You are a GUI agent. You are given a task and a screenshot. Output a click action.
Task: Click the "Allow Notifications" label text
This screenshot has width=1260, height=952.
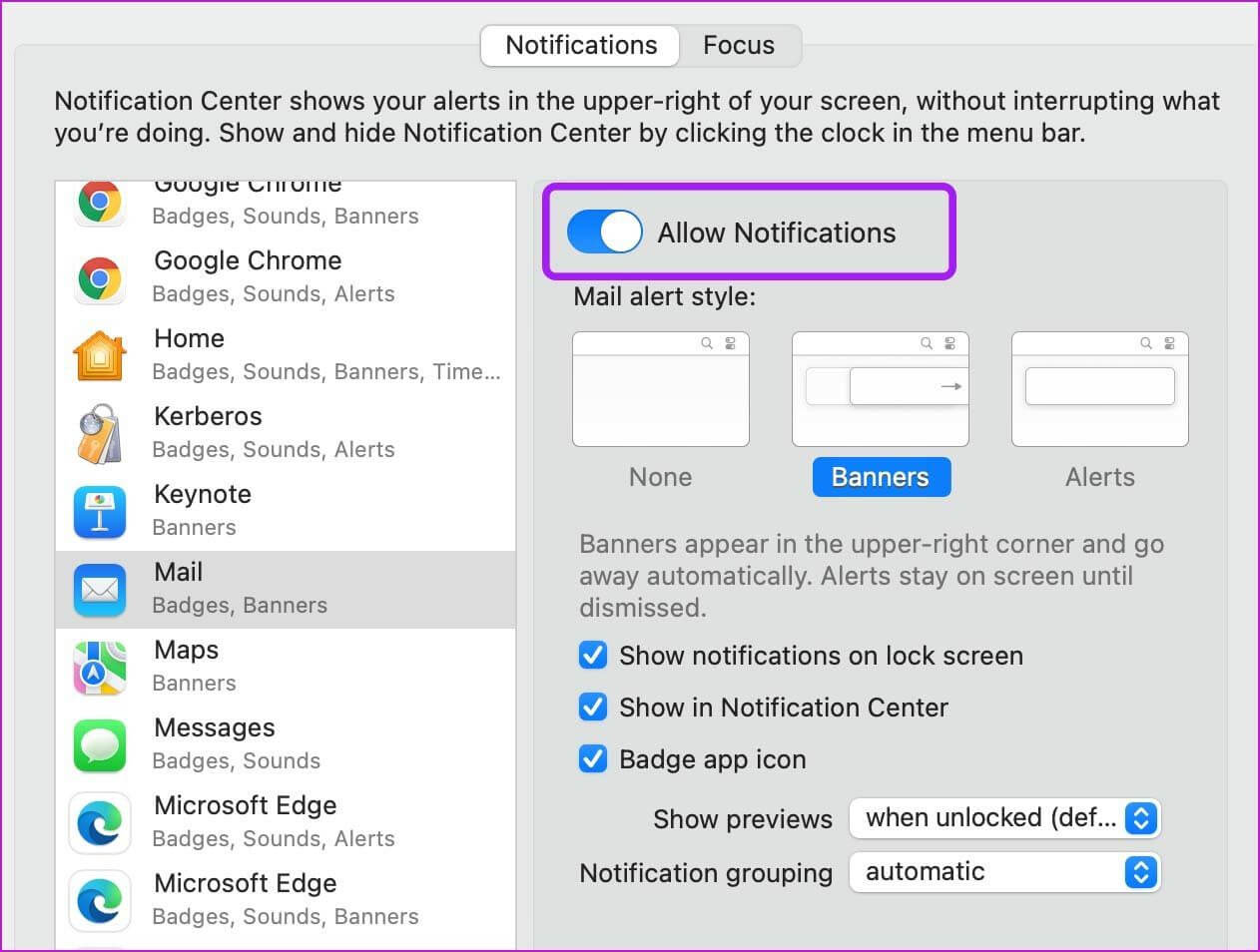pyautogui.click(x=777, y=234)
